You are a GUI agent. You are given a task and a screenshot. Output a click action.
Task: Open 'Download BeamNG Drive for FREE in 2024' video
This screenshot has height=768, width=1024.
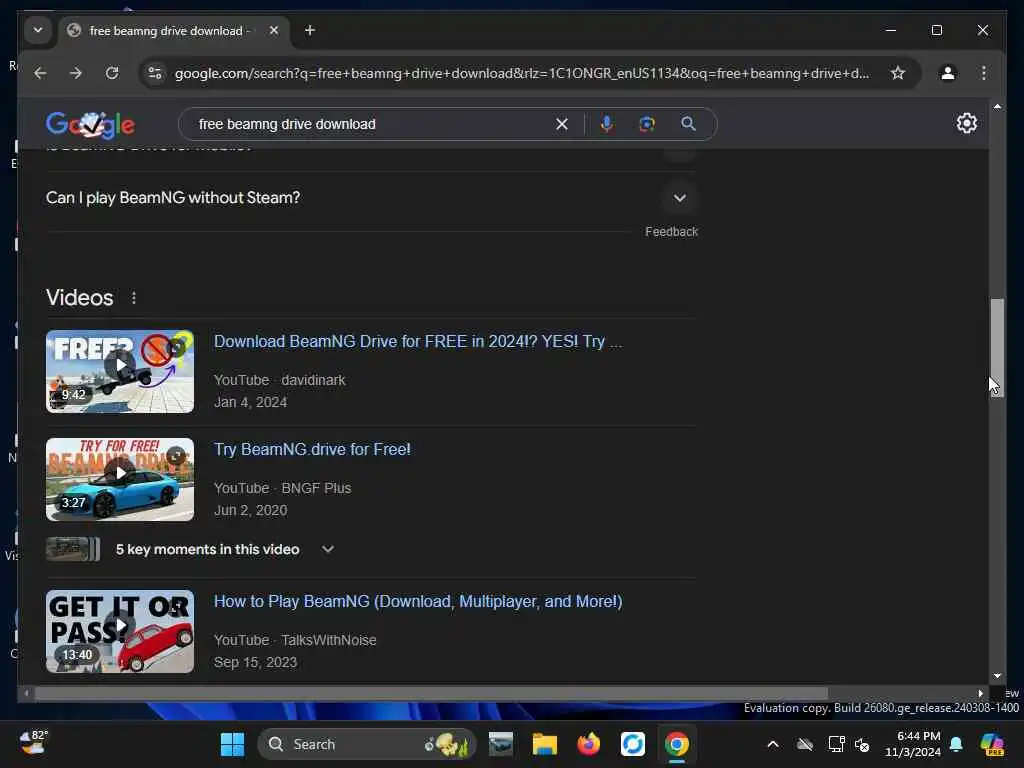pos(418,342)
